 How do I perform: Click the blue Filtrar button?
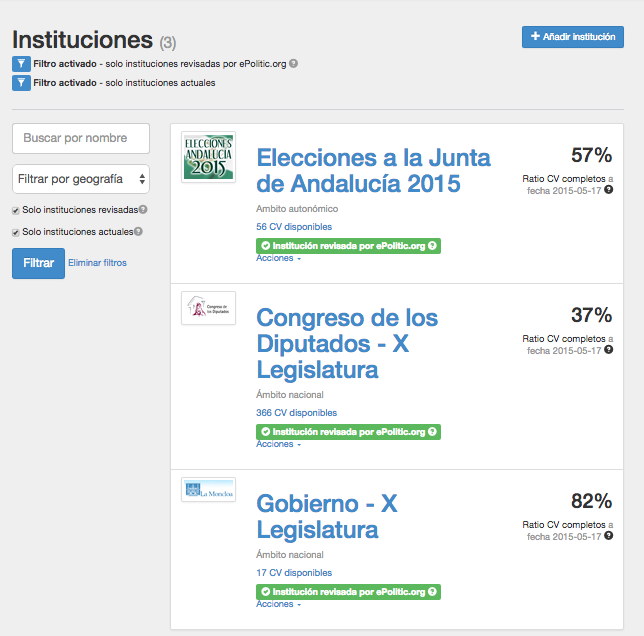38,263
